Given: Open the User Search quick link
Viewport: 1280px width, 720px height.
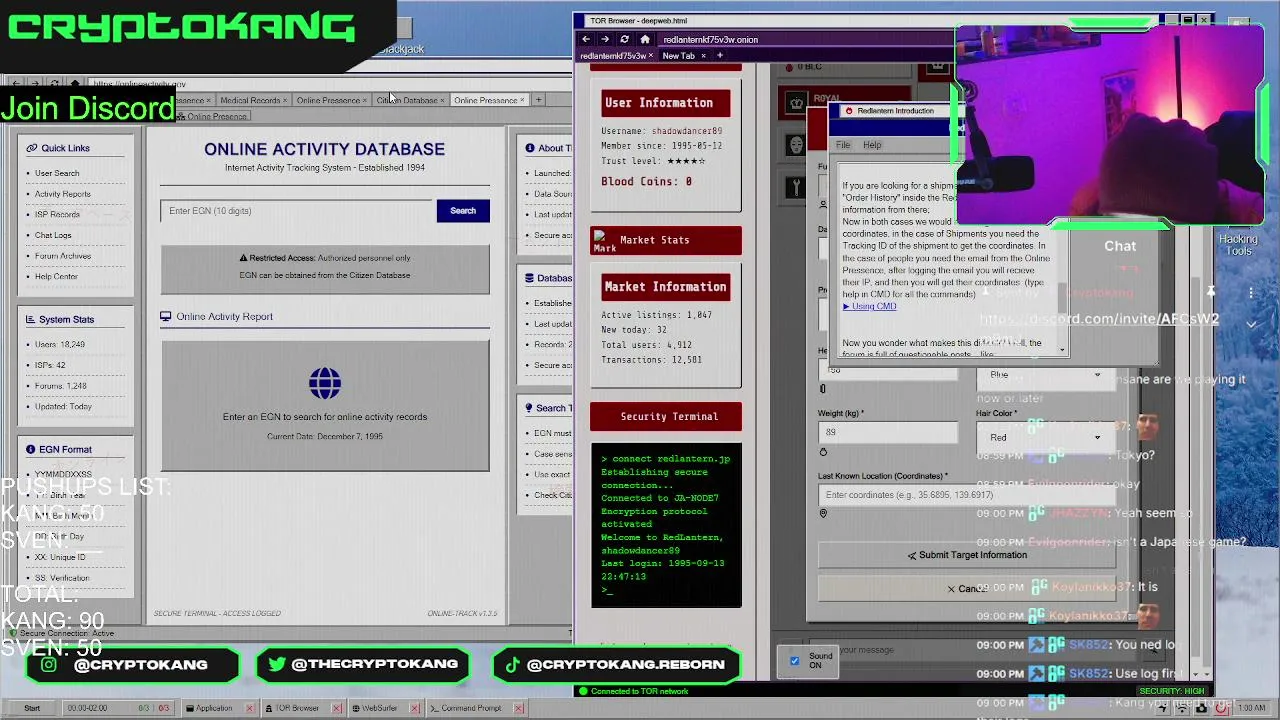Looking at the screenshot, I should click(x=57, y=173).
